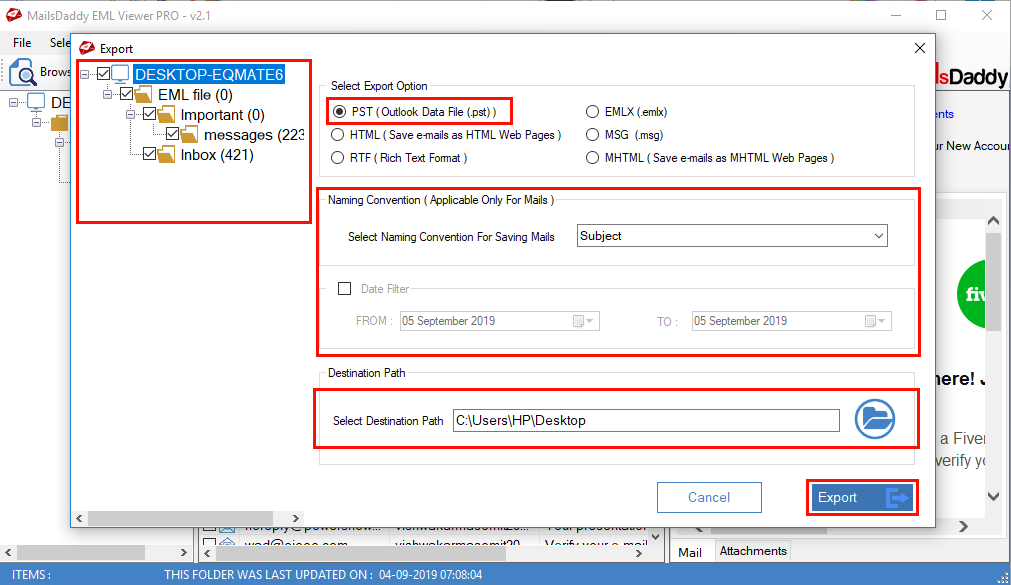
Task: Uncheck the messages folder checkbox
Action: (172, 134)
